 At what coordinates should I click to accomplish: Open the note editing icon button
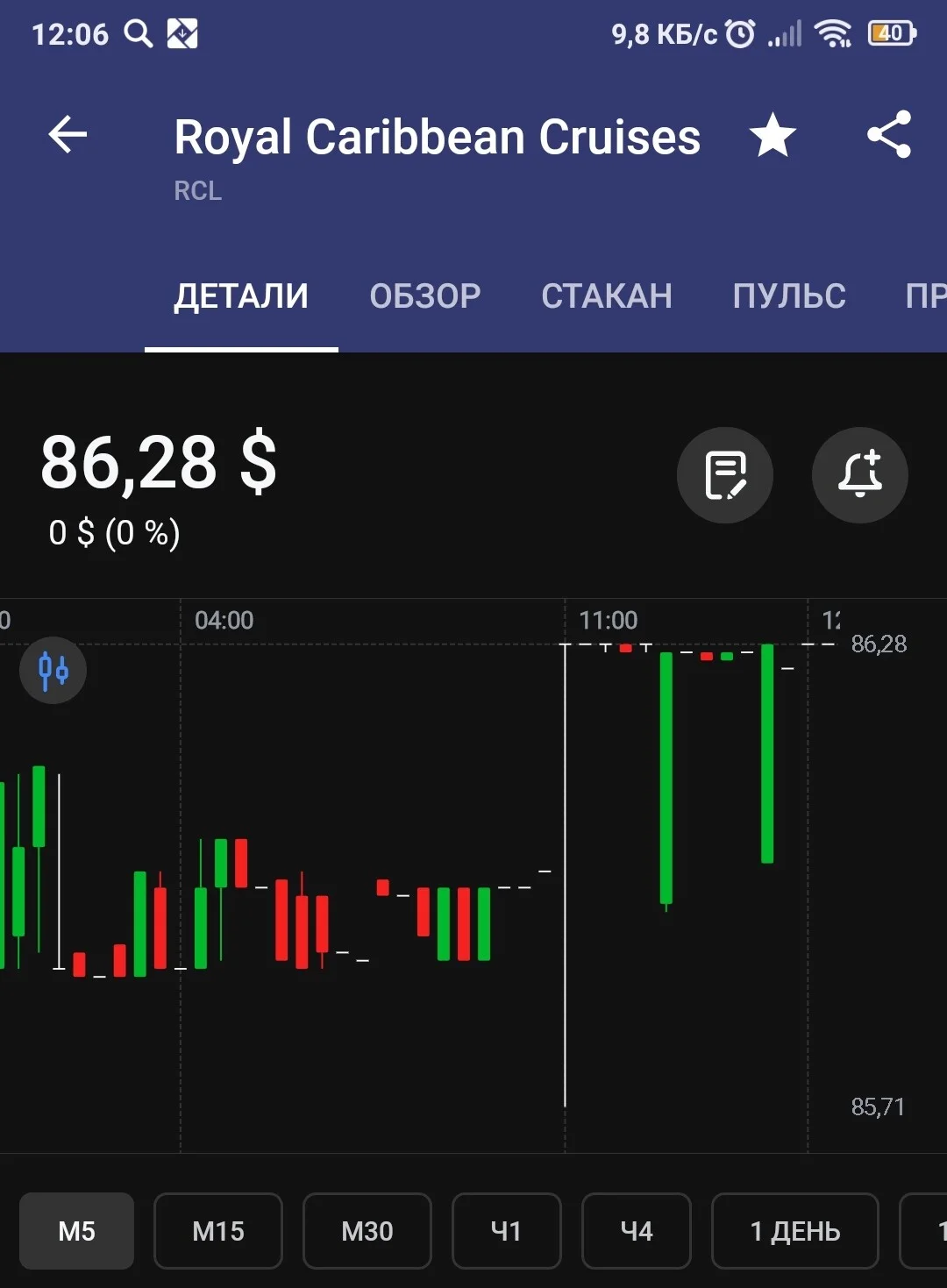725,475
